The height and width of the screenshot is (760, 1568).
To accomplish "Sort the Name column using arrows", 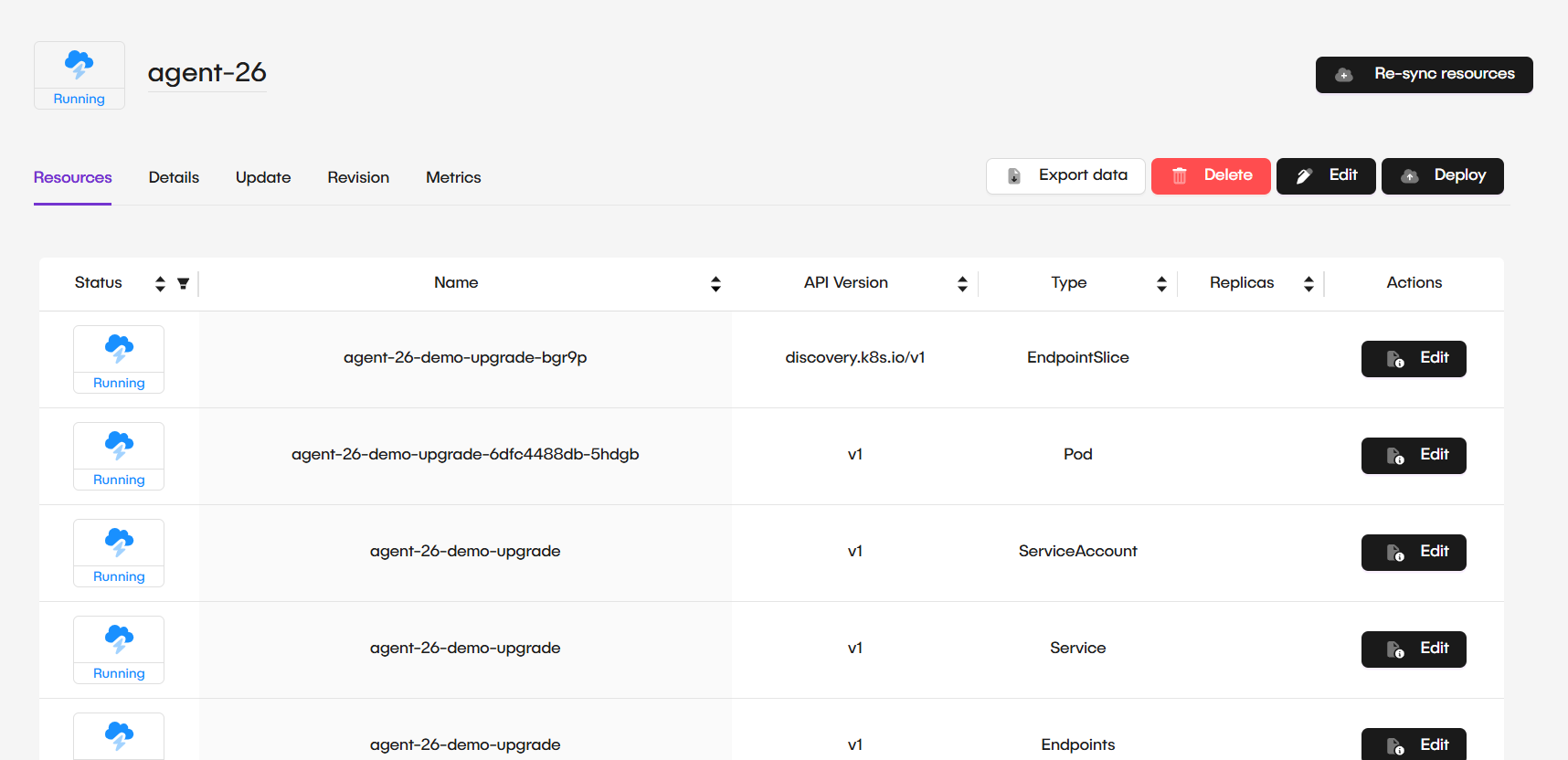I will pos(715,284).
